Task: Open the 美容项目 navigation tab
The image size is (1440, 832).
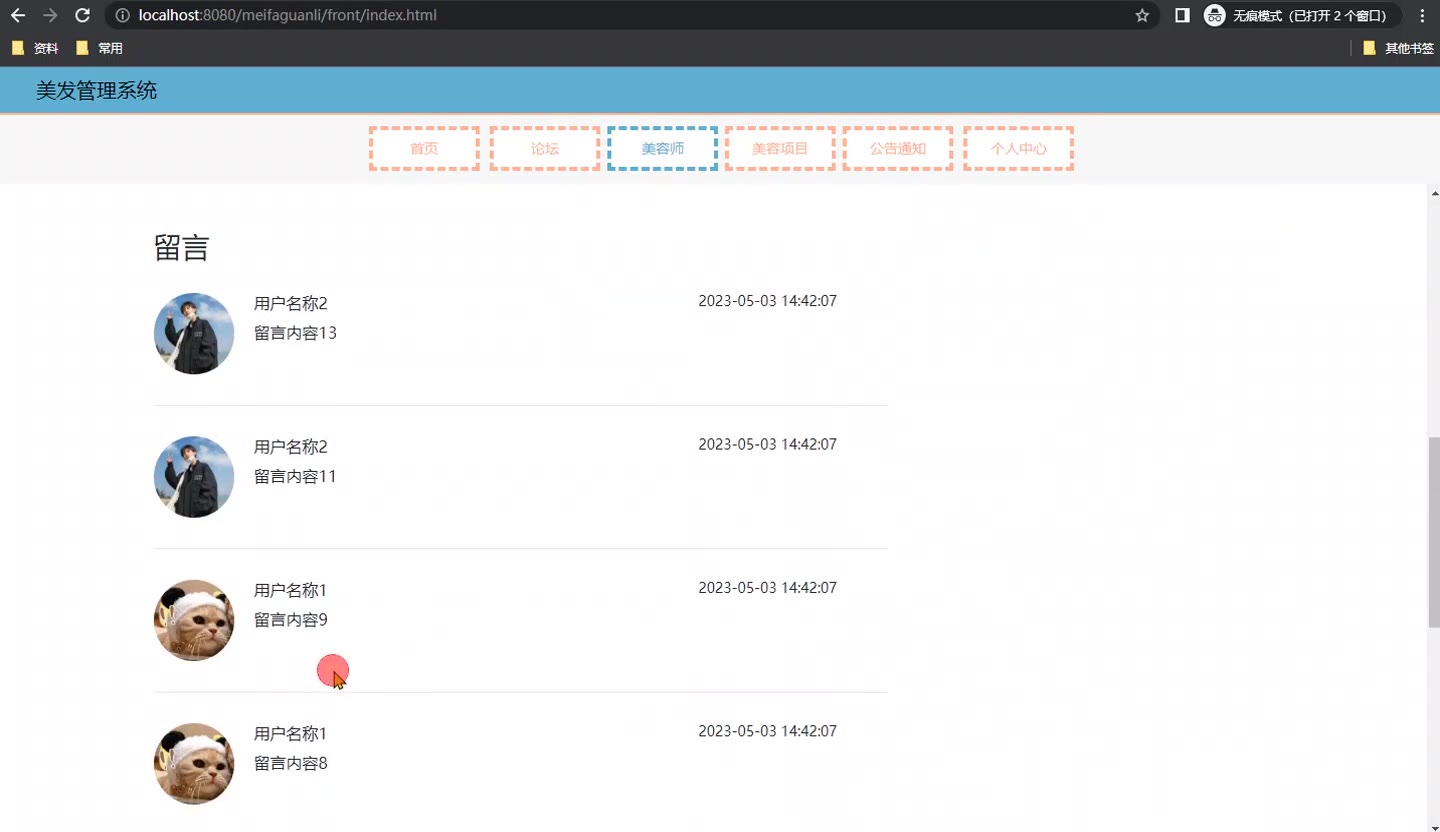Action: [x=780, y=148]
